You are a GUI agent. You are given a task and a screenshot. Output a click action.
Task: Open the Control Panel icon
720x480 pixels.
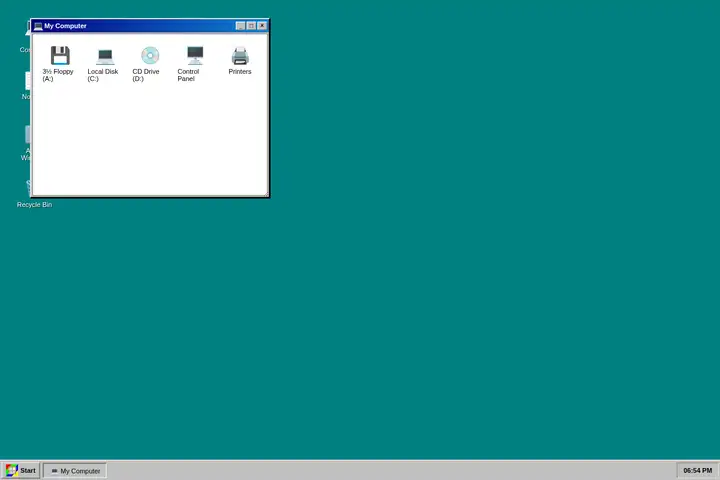click(195, 56)
